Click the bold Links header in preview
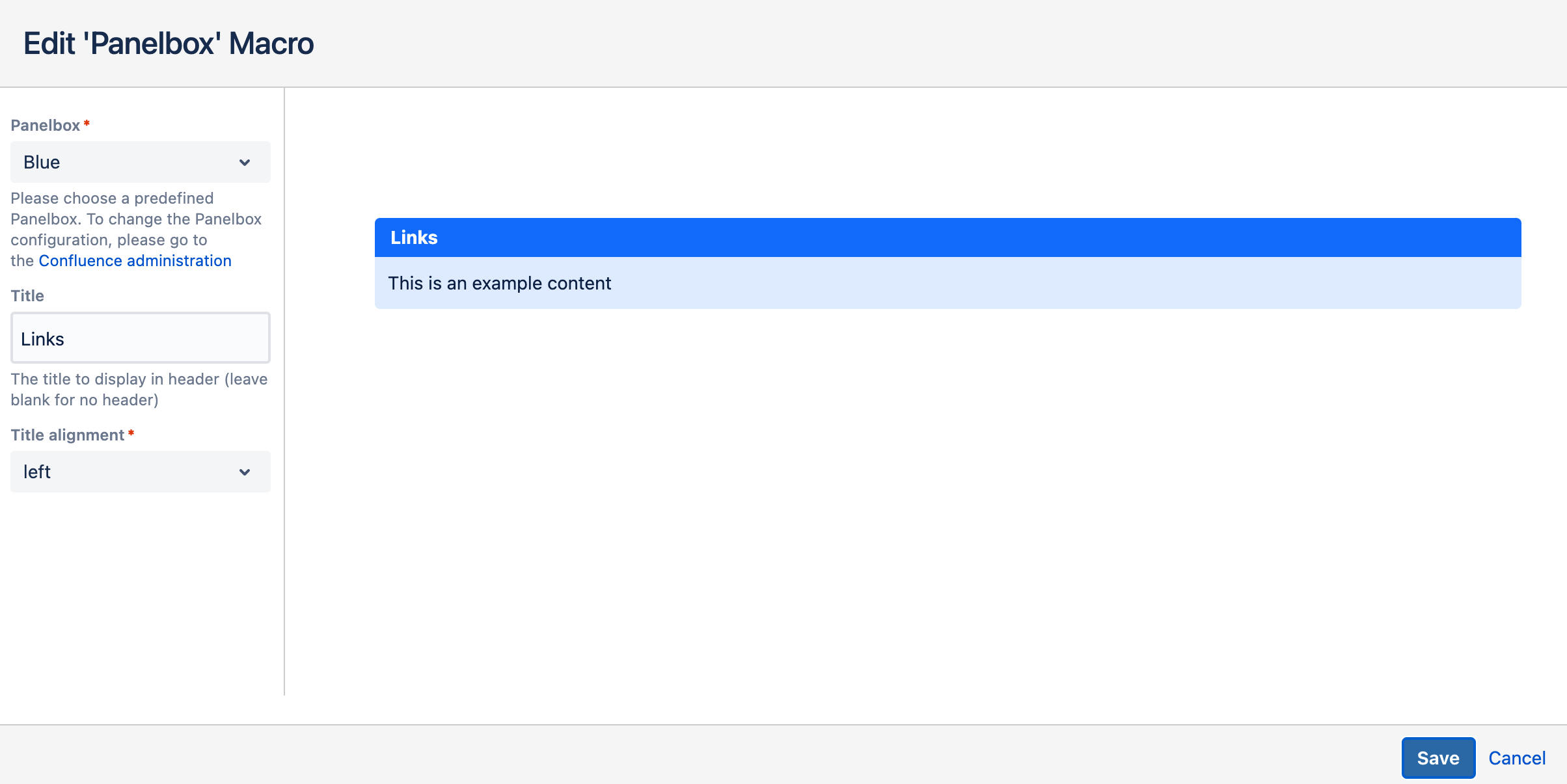 click(x=414, y=237)
